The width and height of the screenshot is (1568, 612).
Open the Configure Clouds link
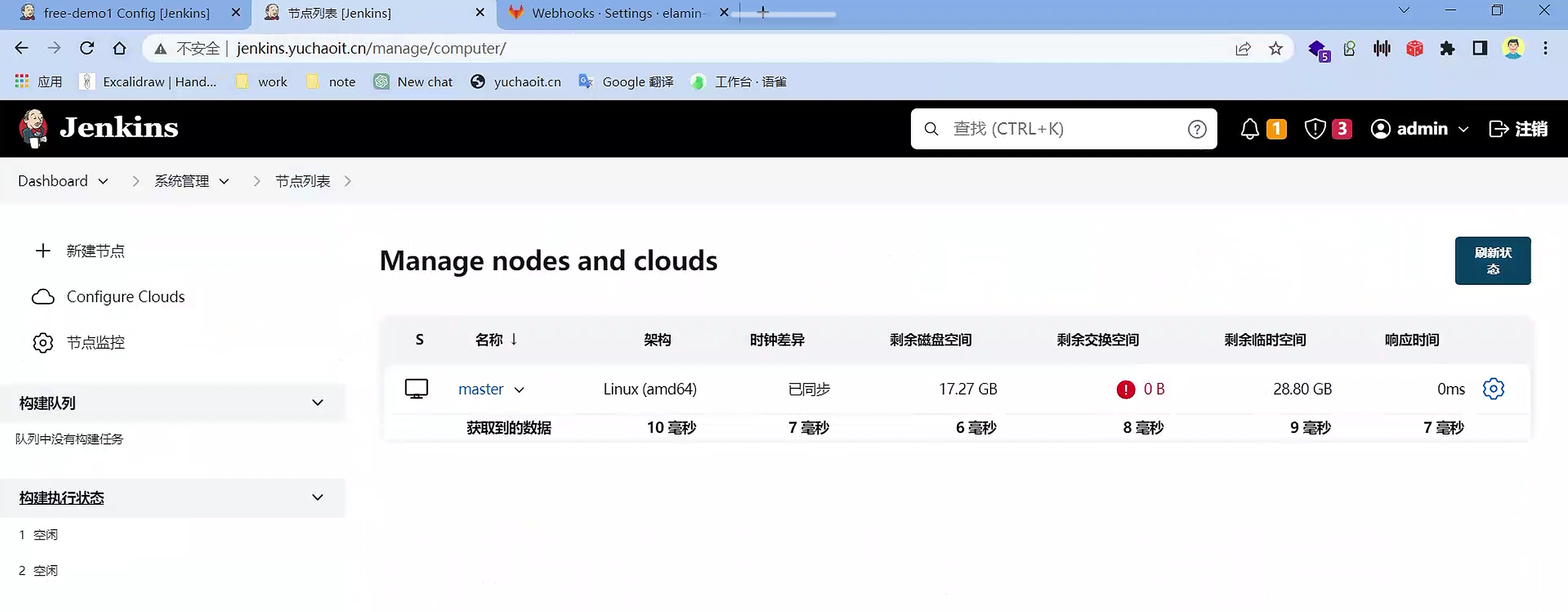tap(125, 297)
